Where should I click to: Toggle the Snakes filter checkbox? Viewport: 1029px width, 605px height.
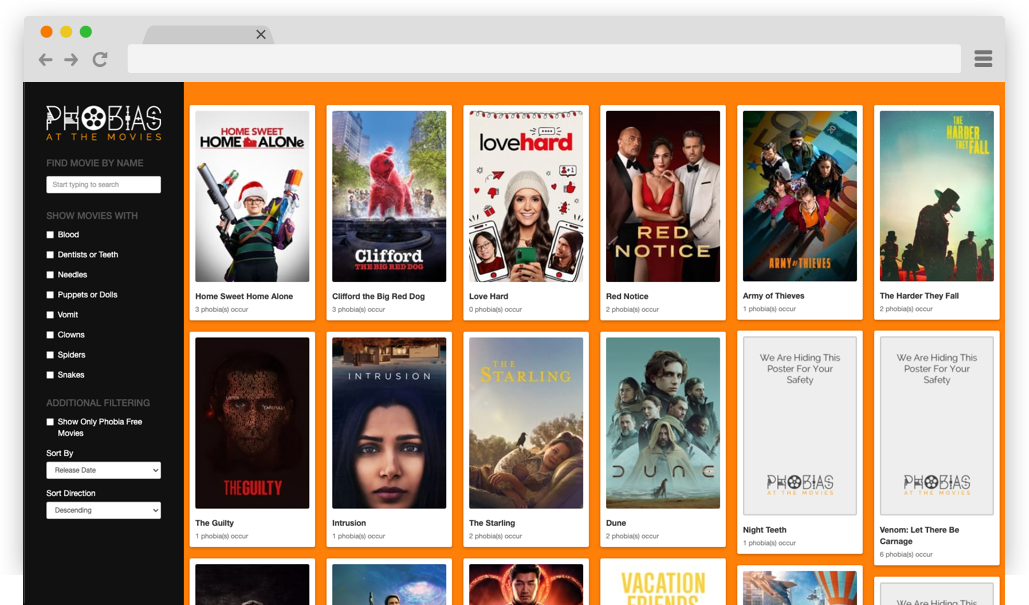tap(50, 375)
